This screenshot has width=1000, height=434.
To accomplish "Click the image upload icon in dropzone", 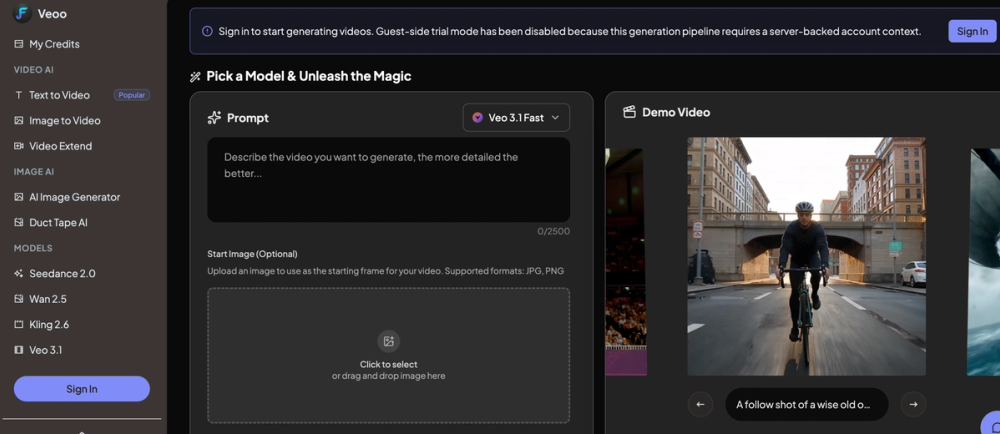I will pos(388,341).
